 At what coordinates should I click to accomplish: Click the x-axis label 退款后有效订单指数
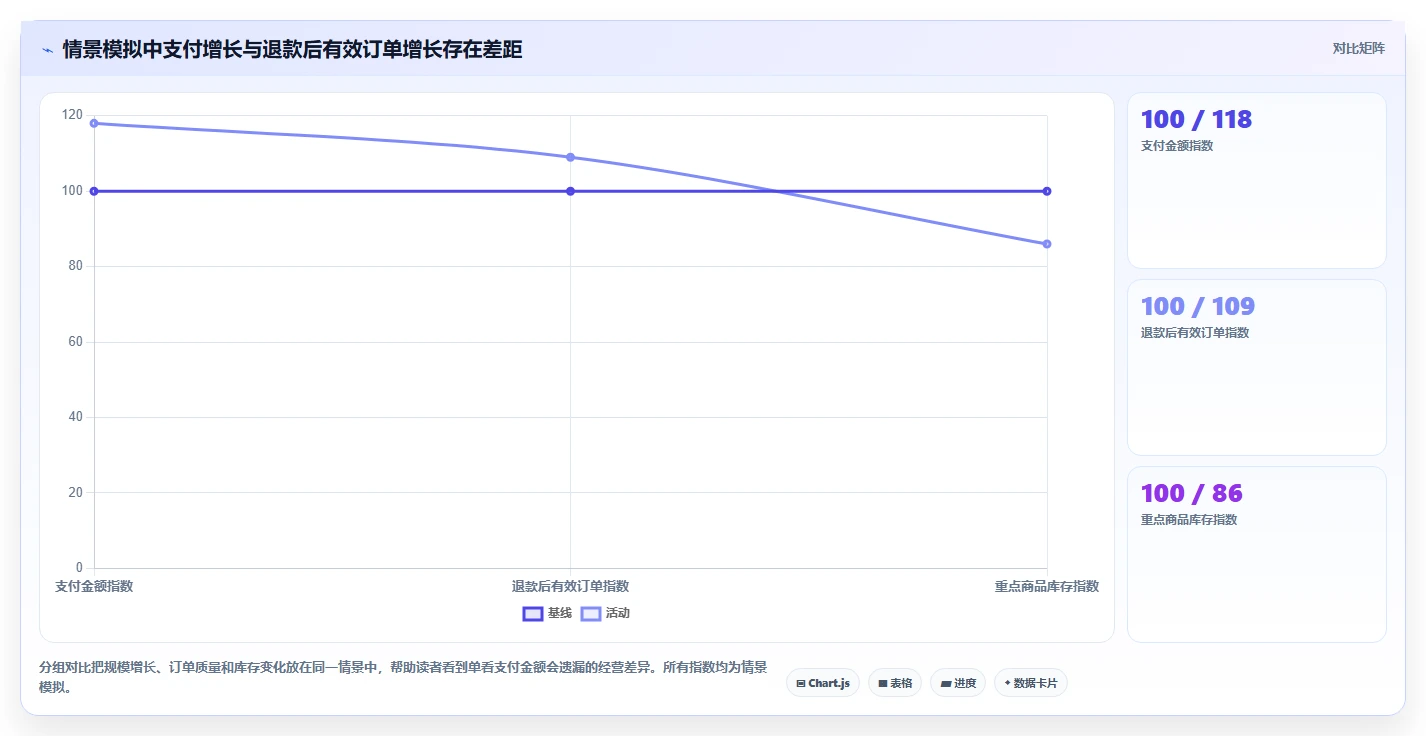[x=570, y=586]
